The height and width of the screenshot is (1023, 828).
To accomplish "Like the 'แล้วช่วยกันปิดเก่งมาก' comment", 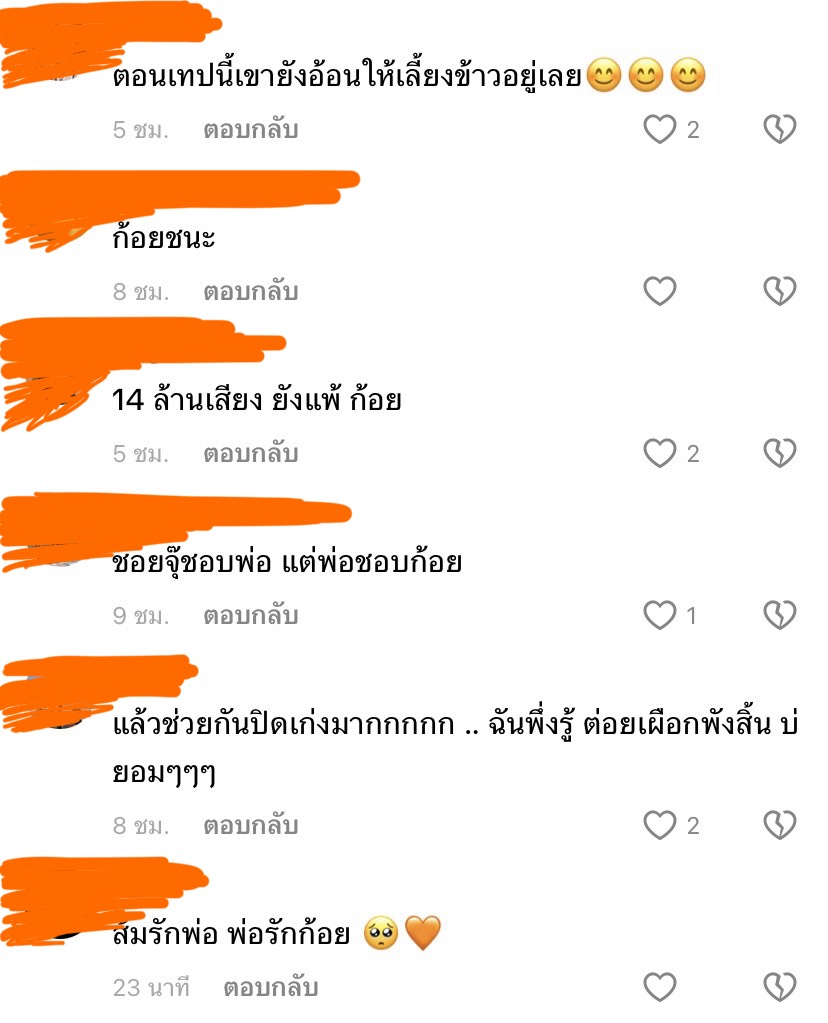I will [660, 825].
